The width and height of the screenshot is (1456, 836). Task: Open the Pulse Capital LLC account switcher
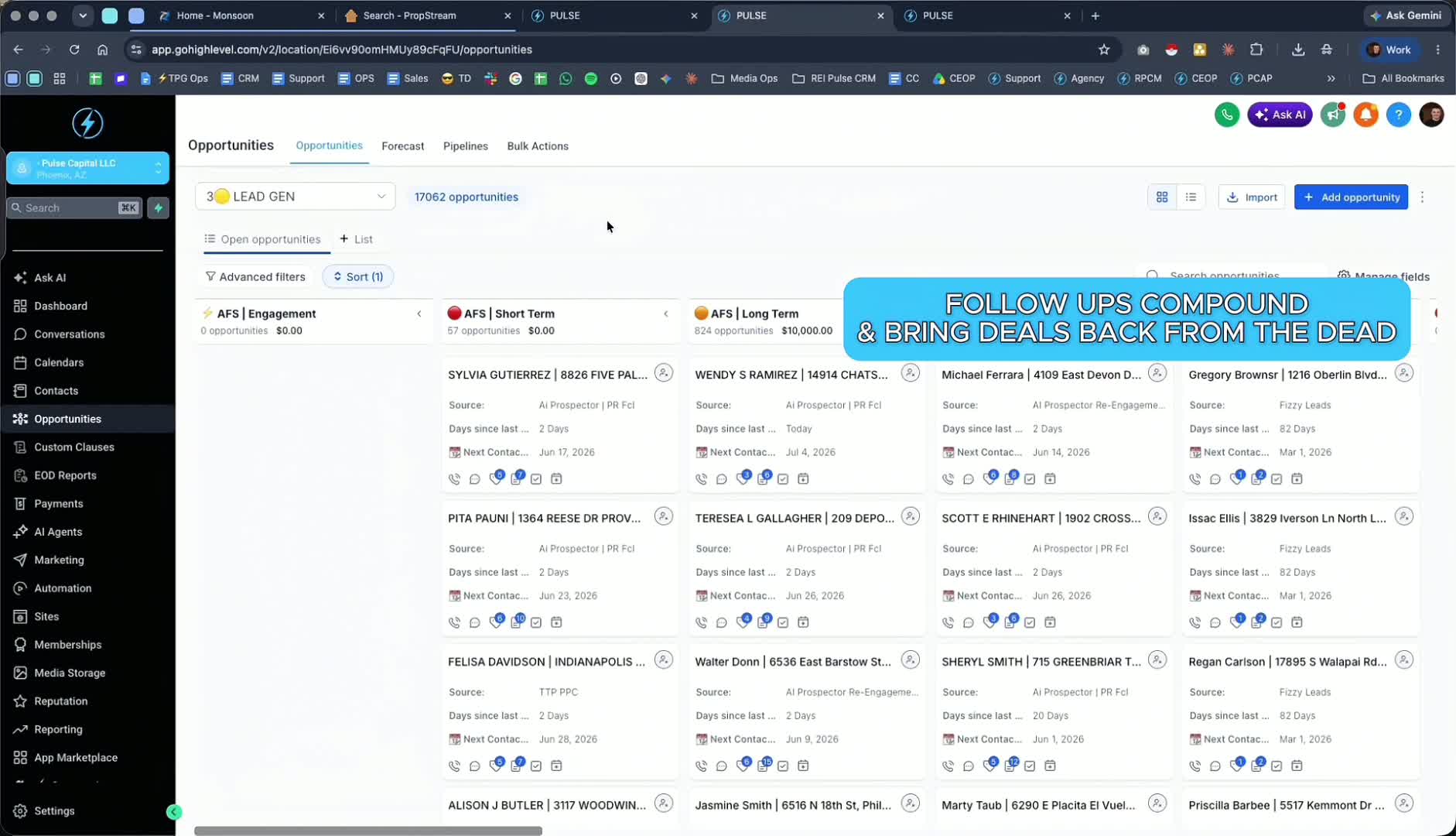coord(87,168)
